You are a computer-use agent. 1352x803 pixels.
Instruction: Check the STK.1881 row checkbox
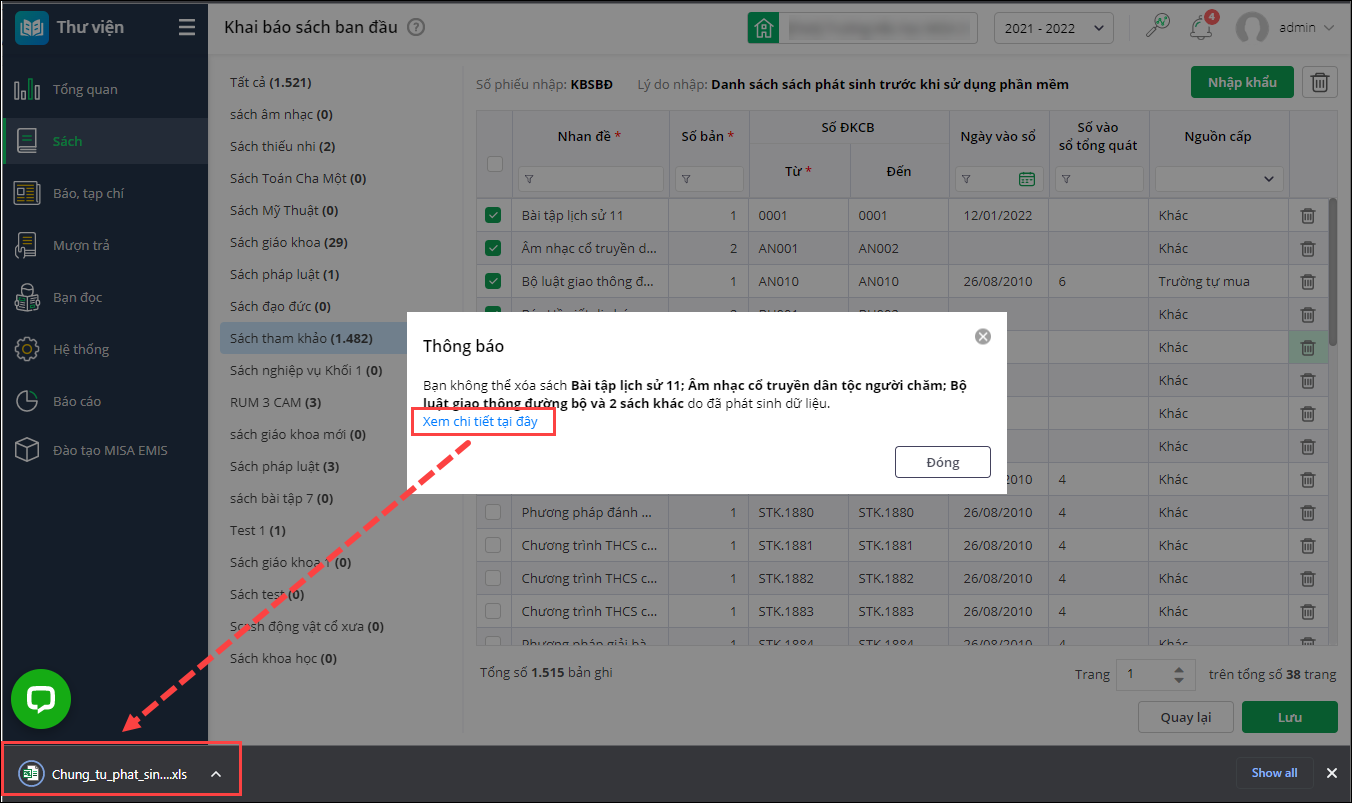[493, 545]
